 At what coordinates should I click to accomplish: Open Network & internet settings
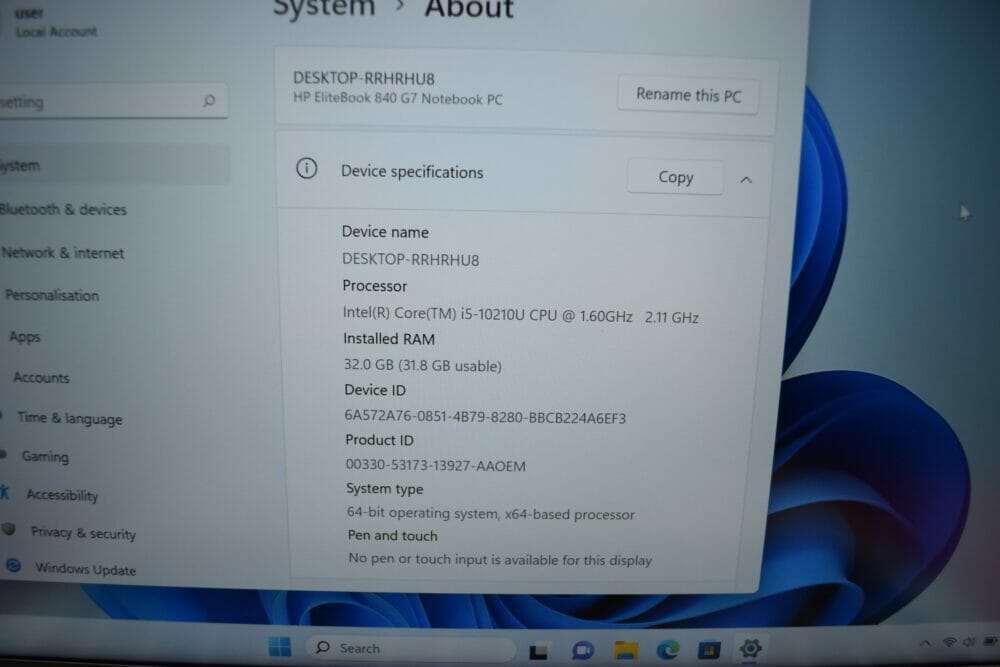[x=62, y=253]
